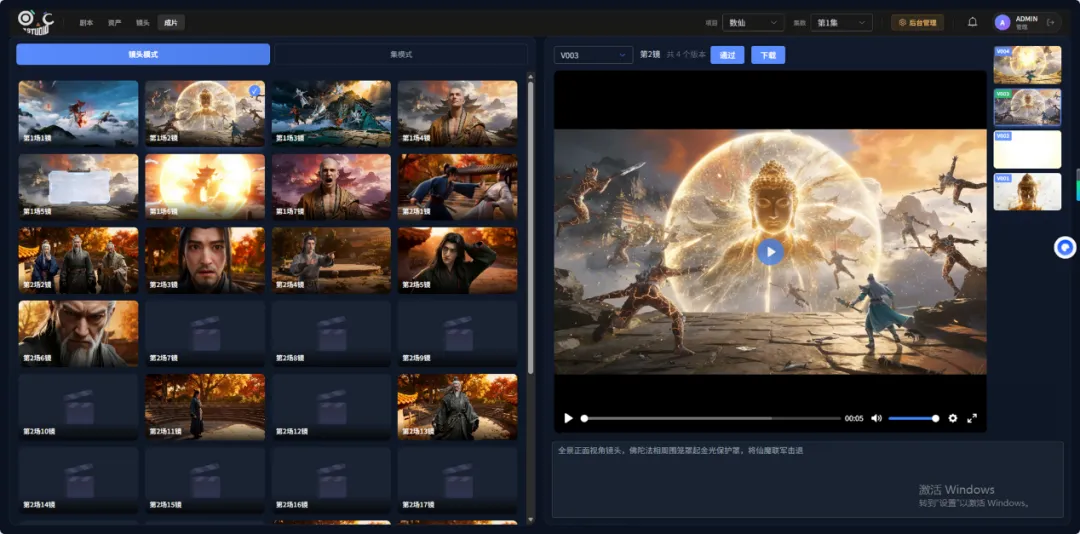Click the ADMIN user avatar circle
The width and height of the screenshot is (1080, 534).
point(1002,22)
